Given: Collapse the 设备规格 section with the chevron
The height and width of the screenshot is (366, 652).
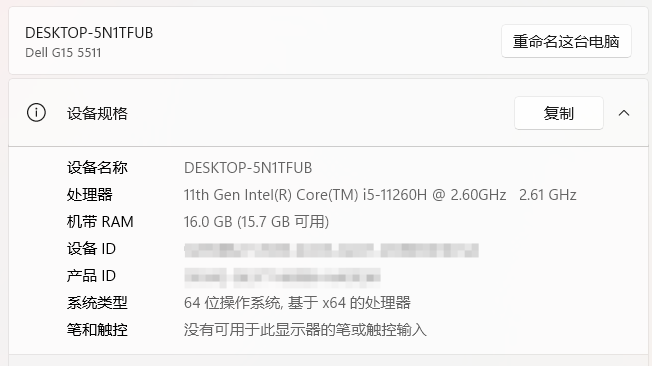Looking at the screenshot, I should 624,113.
